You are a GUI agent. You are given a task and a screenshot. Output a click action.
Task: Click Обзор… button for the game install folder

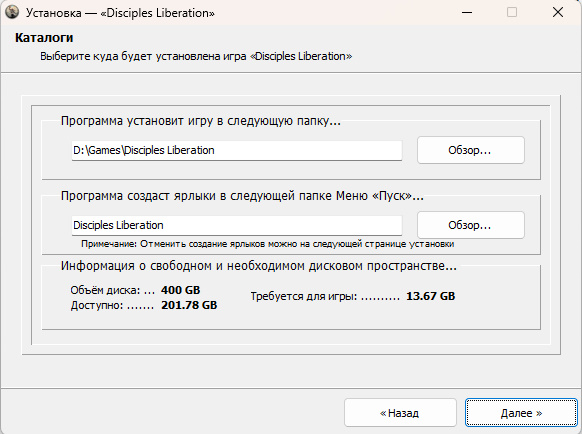tap(471, 150)
